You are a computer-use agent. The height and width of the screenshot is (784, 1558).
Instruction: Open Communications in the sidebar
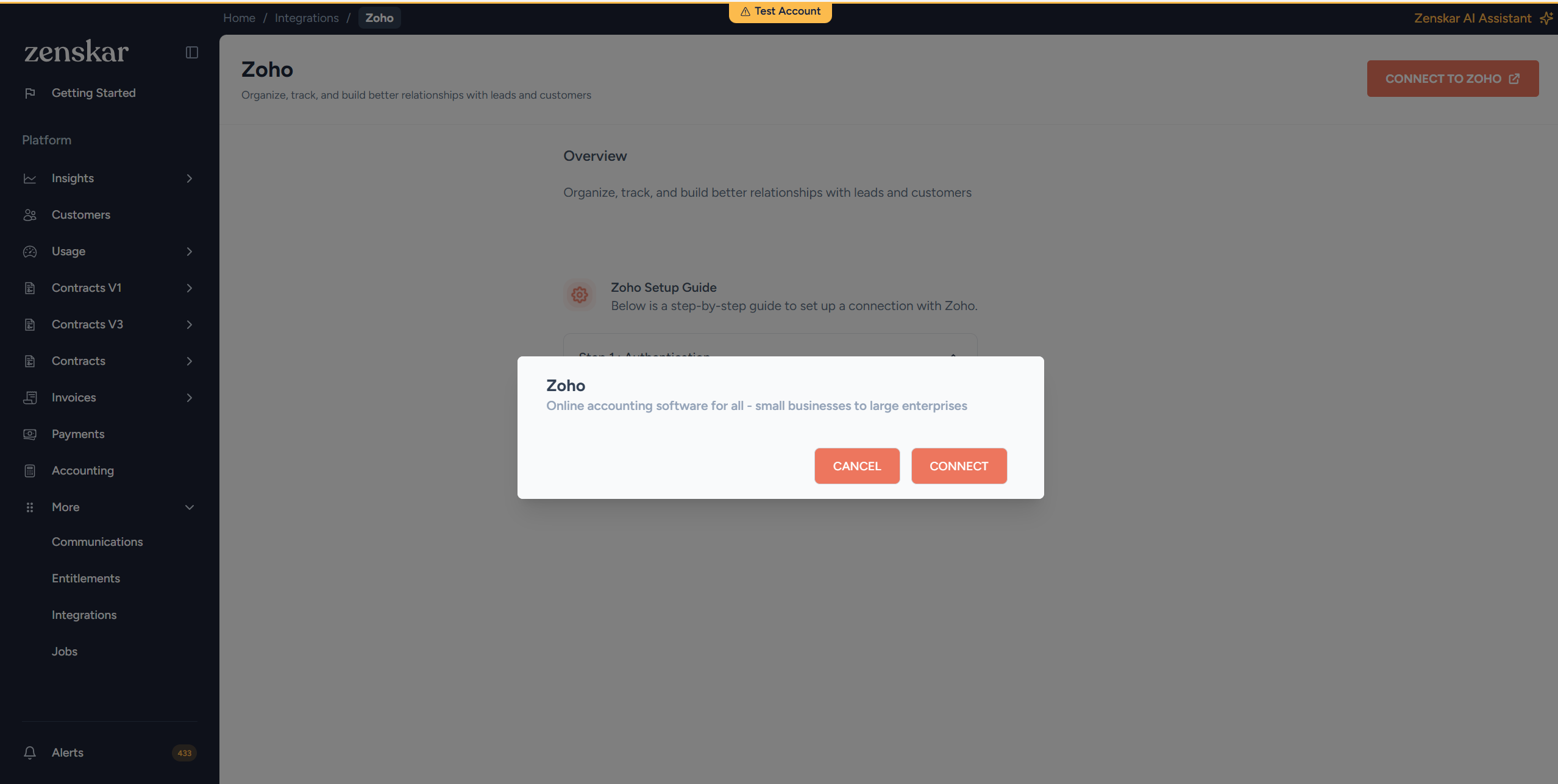pyautogui.click(x=98, y=542)
